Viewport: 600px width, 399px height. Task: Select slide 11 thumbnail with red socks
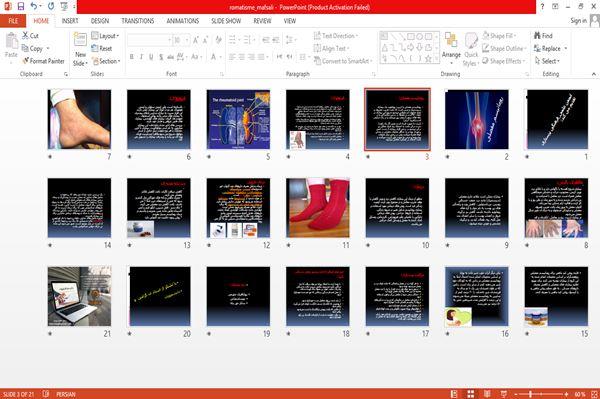318,208
